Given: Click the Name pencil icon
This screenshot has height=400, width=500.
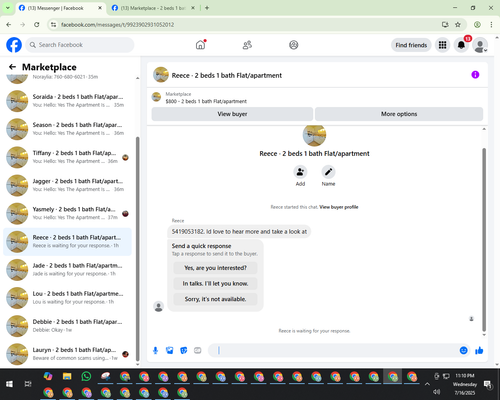Looking at the screenshot, I should coord(328,172).
